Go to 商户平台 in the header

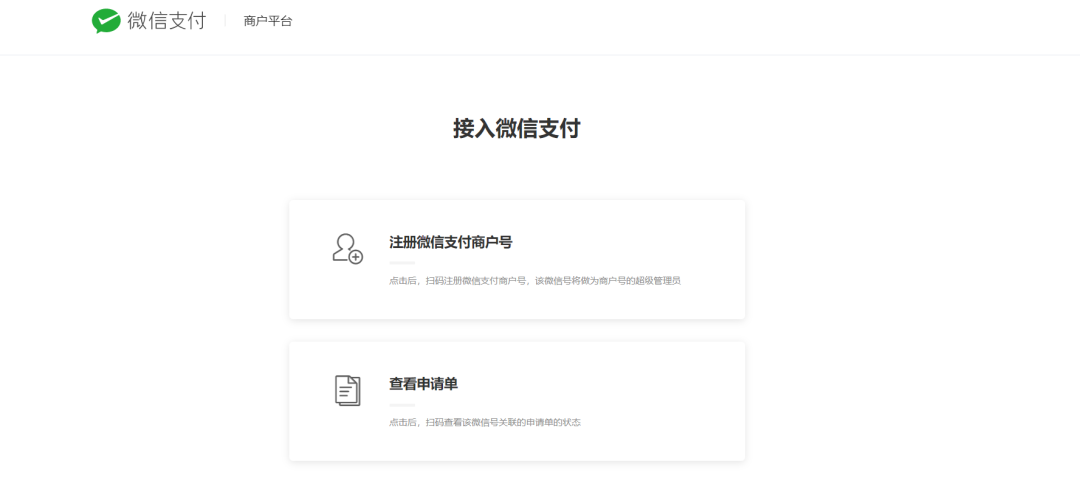click(268, 21)
